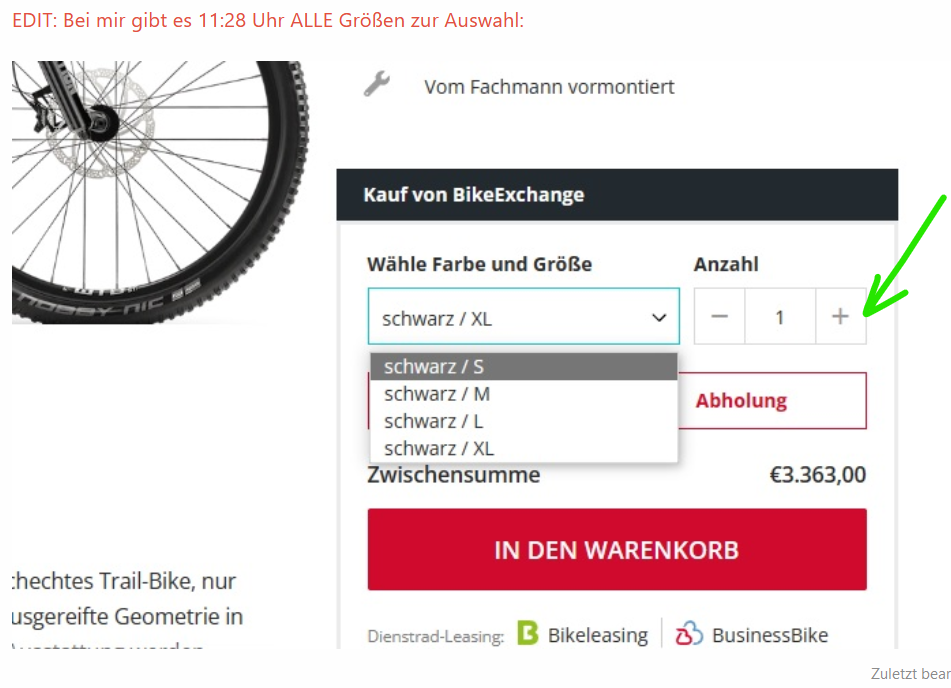Click the 'Vom Fachmann vormontiert' label
Screen dimensions: 951x688
coord(549,87)
